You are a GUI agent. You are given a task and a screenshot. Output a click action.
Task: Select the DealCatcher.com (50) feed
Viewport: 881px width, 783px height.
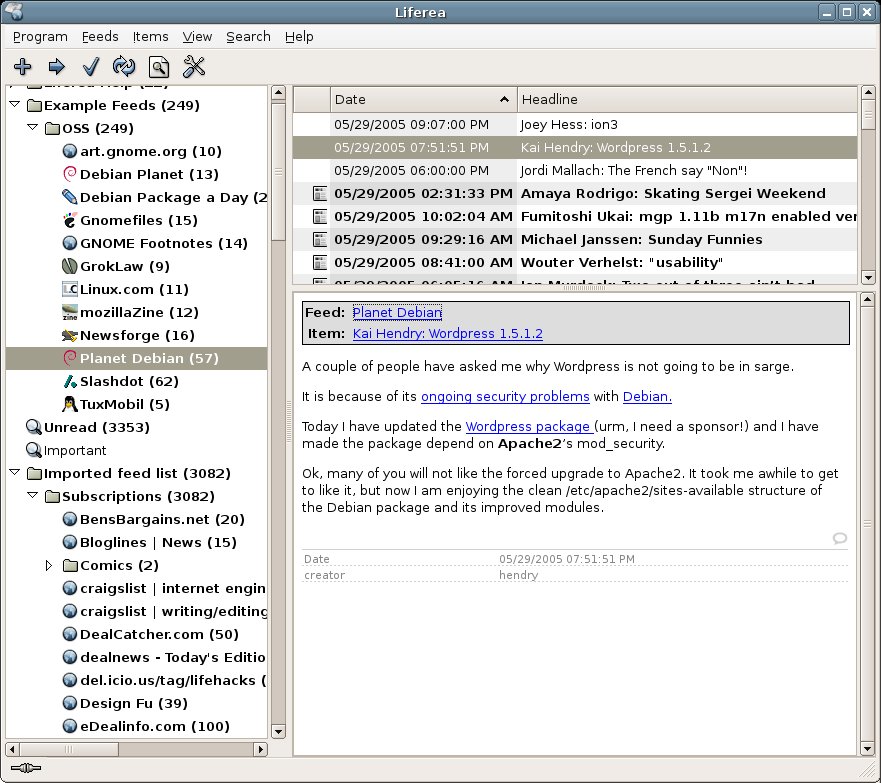click(159, 634)
